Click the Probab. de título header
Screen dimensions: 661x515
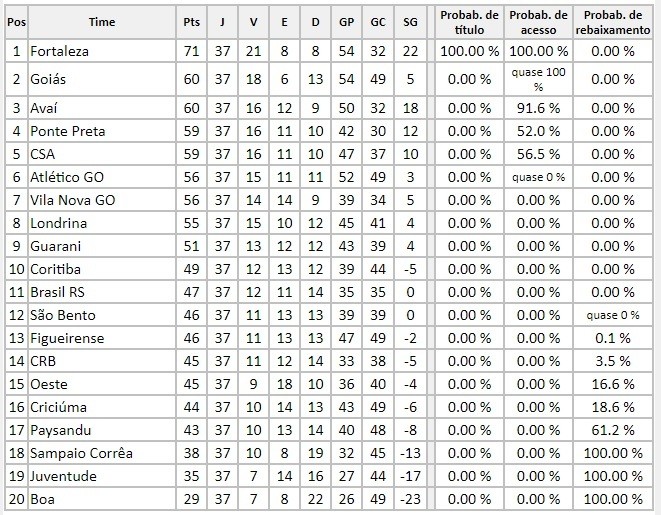pyautogui.click(x=469, y=22)
